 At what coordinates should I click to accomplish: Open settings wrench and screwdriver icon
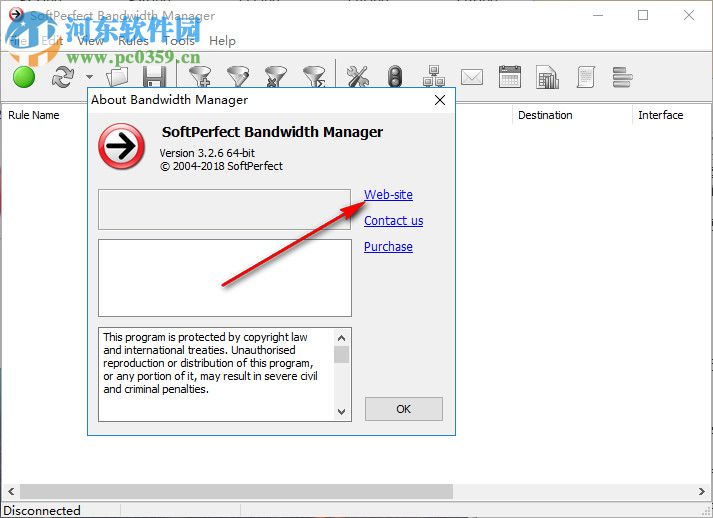pyautogui.click(x=357, y=76)
